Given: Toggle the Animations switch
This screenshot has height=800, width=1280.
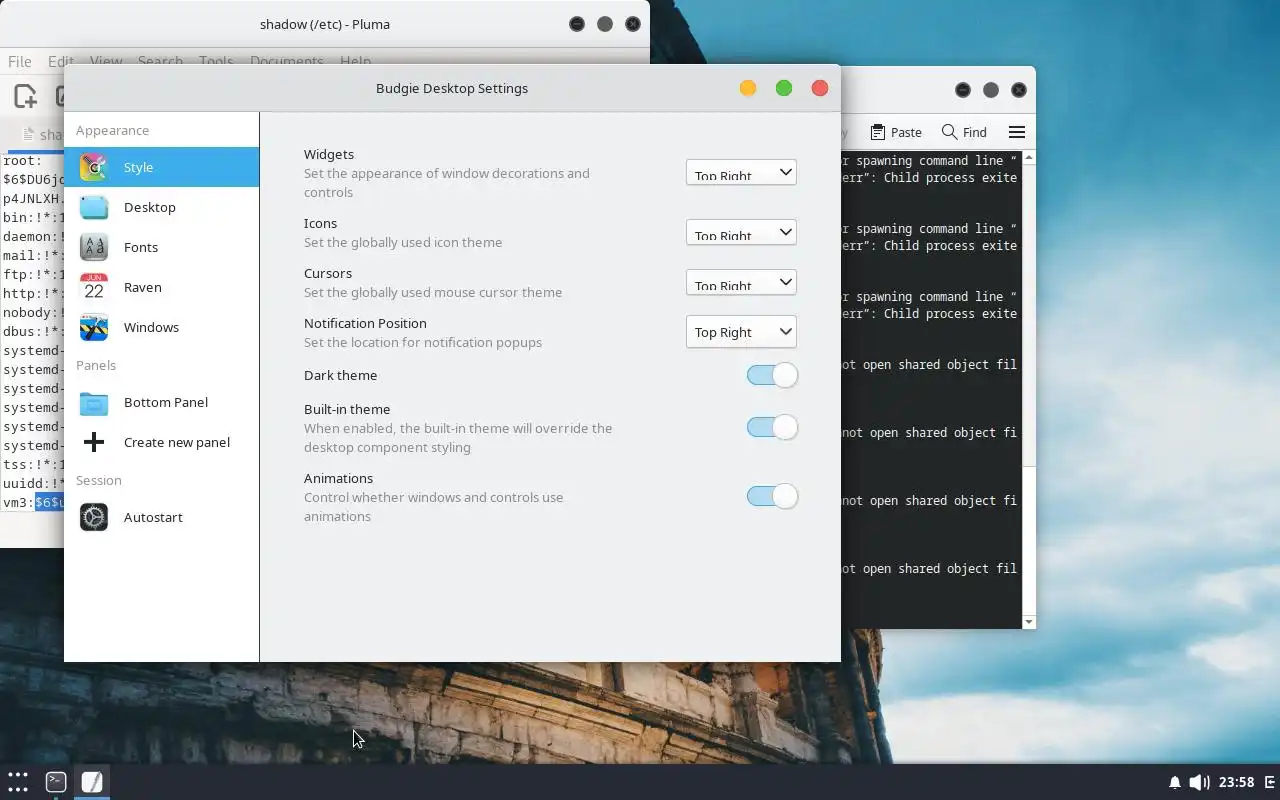Looking at the screenshot, I should pyautogui.click(x=772, y=496).
